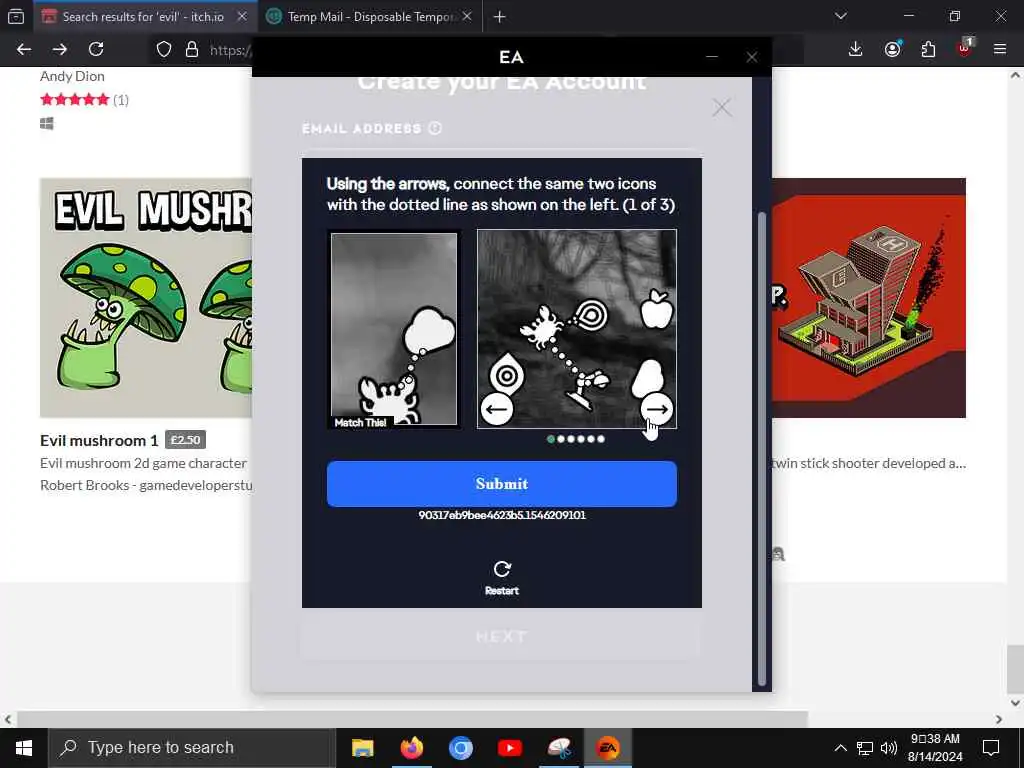Switch to the Temp Mail tab
The width and height of the screenshot is (1024, 768).
pos(371,16)
